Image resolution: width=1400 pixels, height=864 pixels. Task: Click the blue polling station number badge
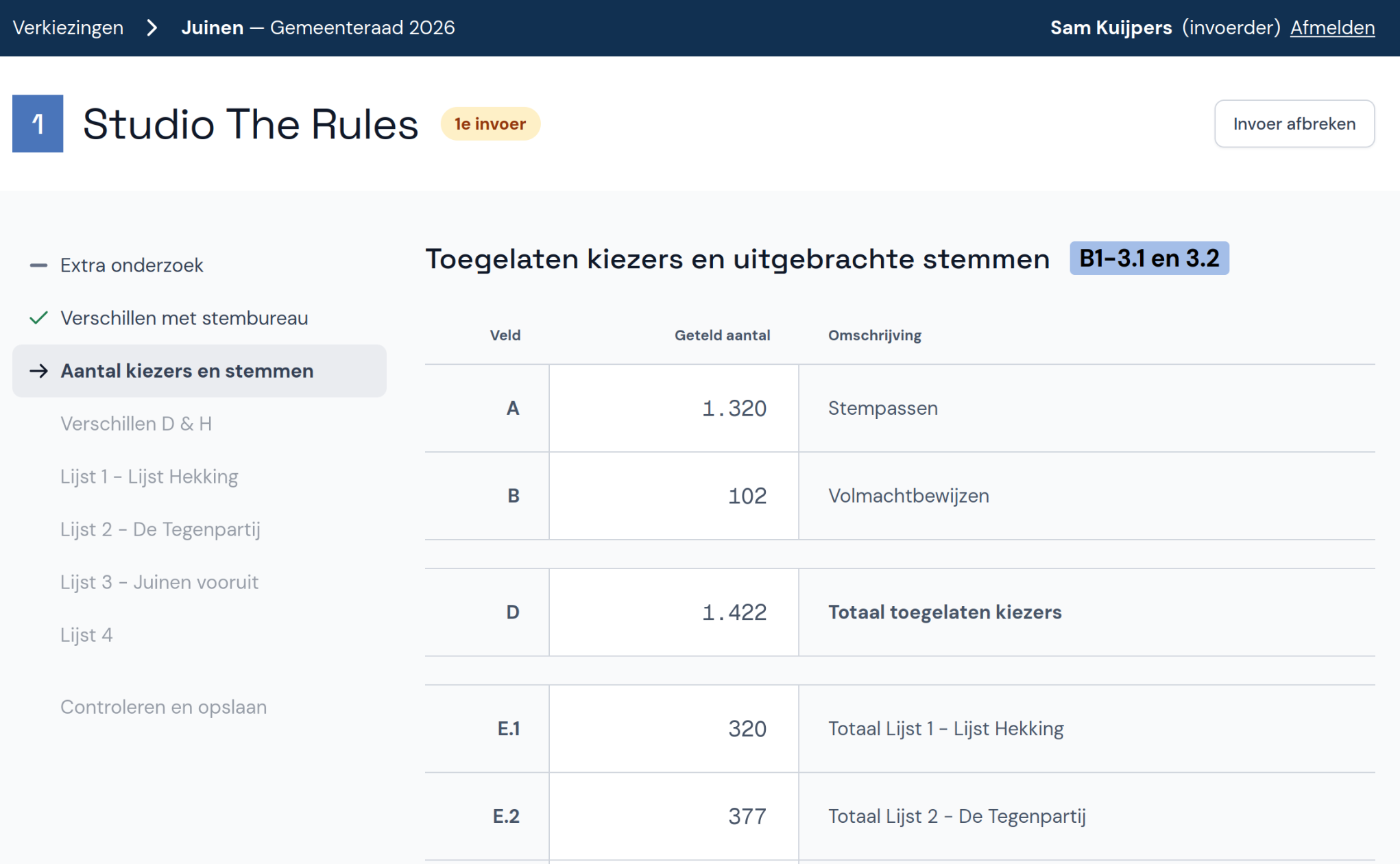tap(38, 123)
